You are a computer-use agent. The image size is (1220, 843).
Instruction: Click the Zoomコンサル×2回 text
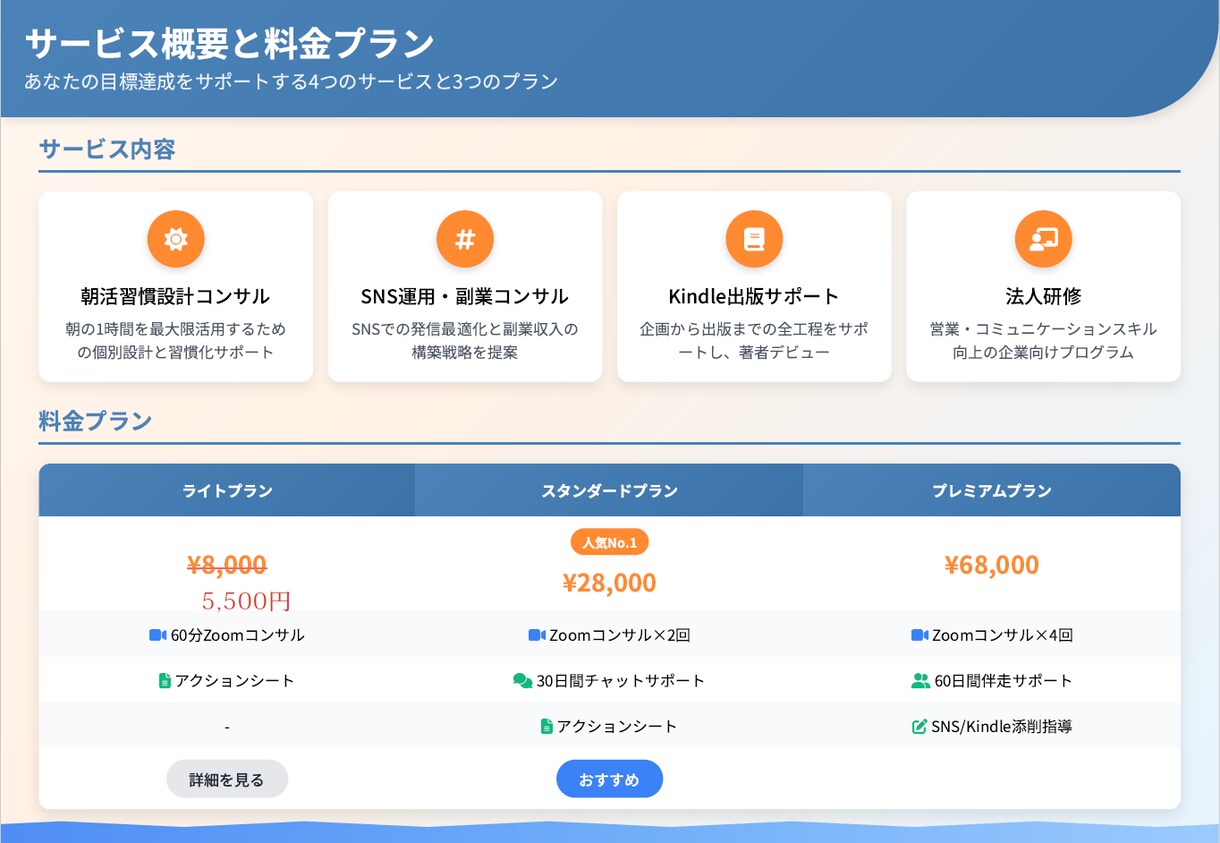620,635
